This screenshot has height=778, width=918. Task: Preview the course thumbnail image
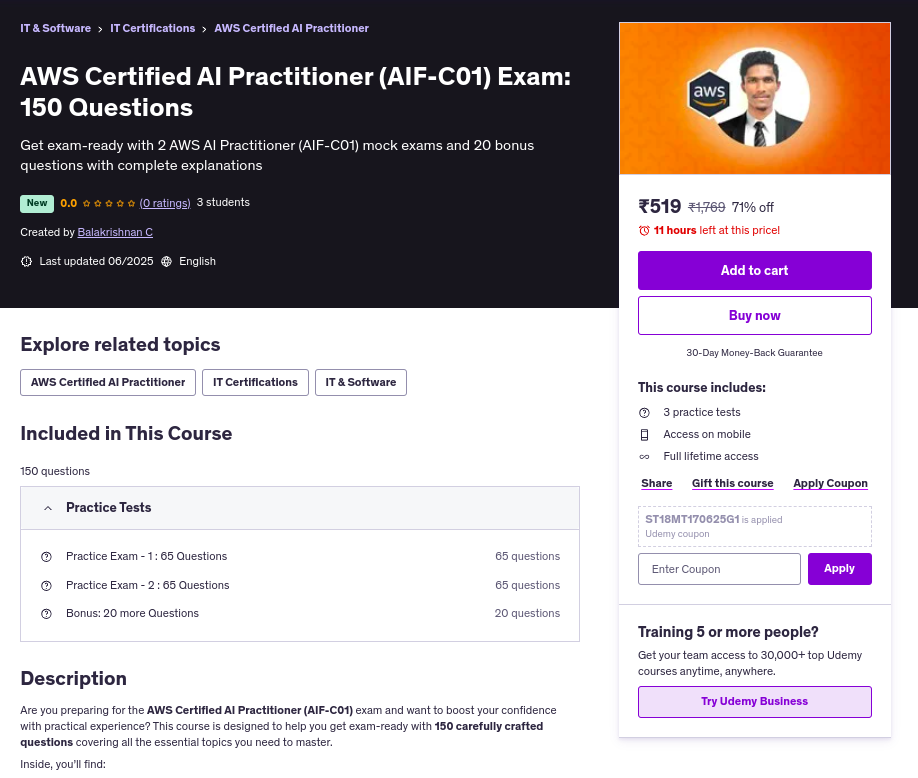coord(754,98)
